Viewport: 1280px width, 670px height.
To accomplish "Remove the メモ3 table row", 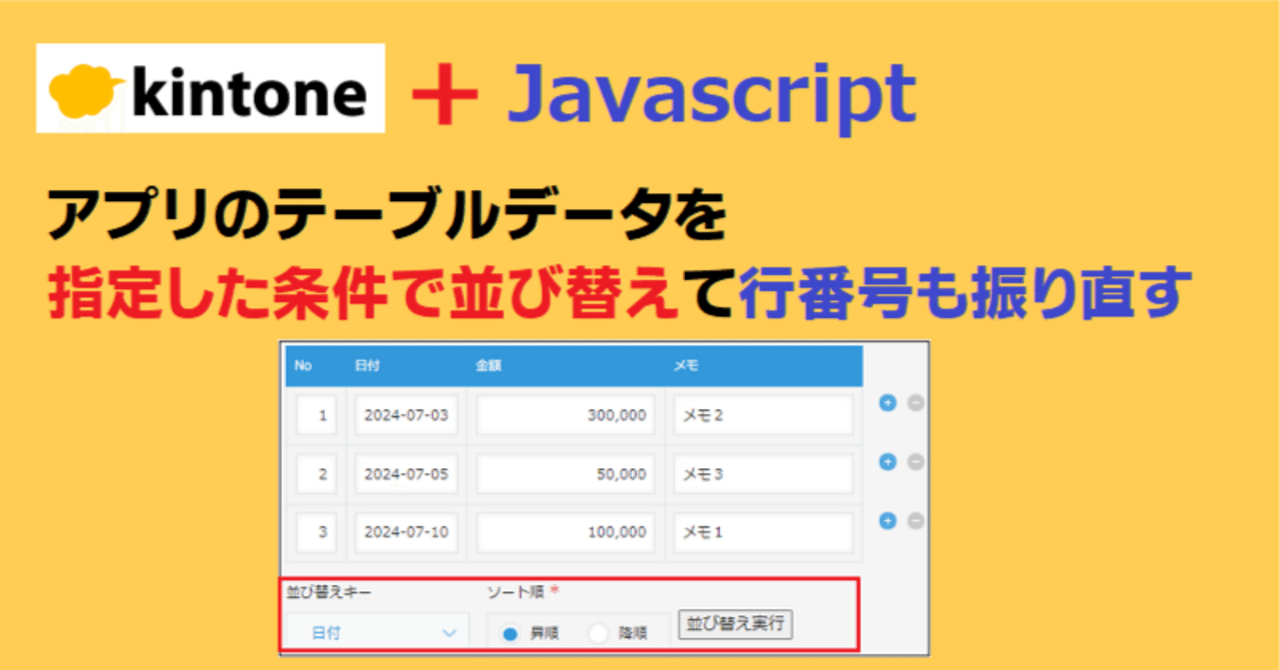I will click(915, 462).
